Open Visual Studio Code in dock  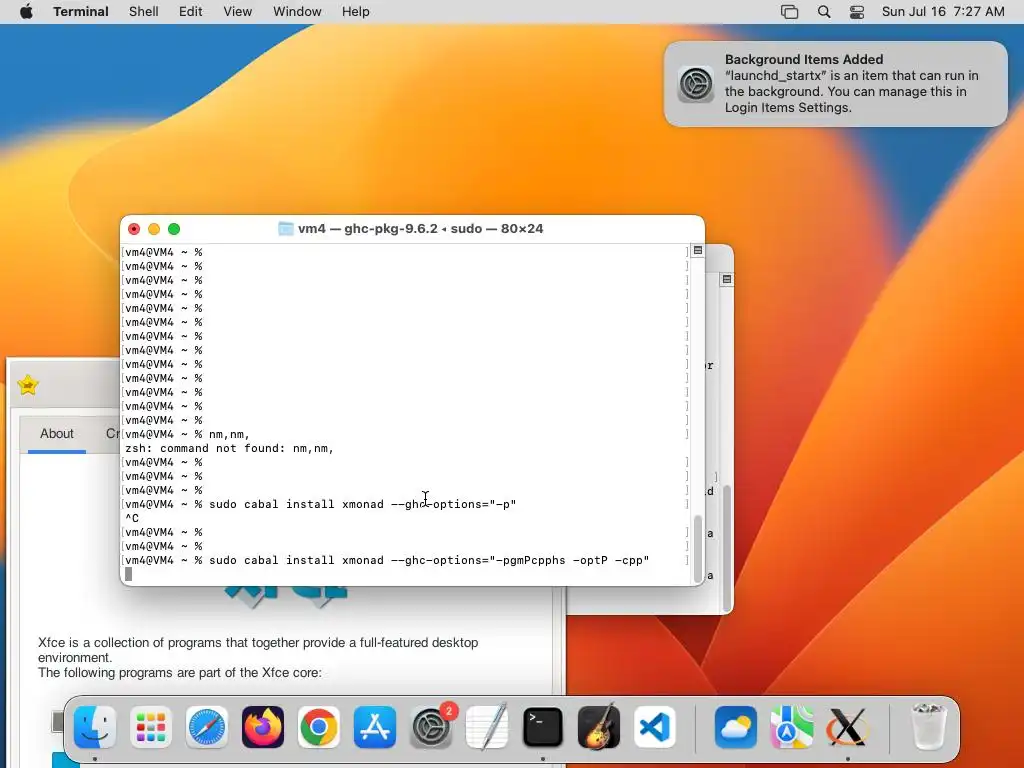click(x=655, y=727)
